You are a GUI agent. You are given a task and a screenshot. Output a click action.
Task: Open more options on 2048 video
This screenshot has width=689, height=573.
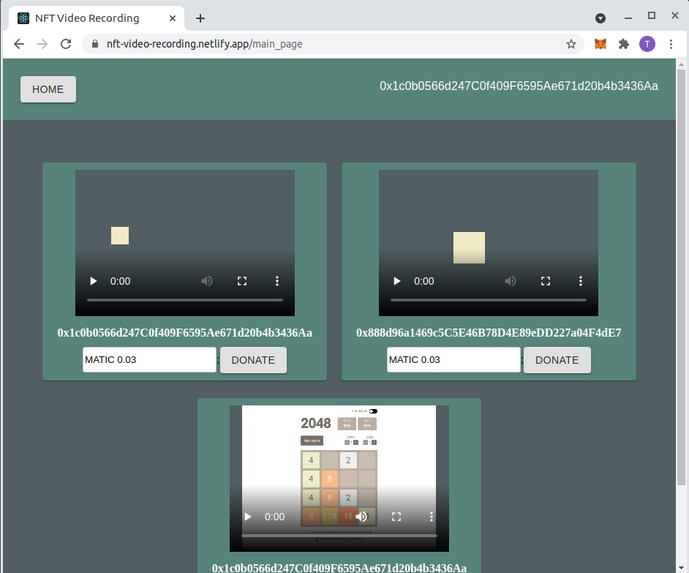[431, 516]
